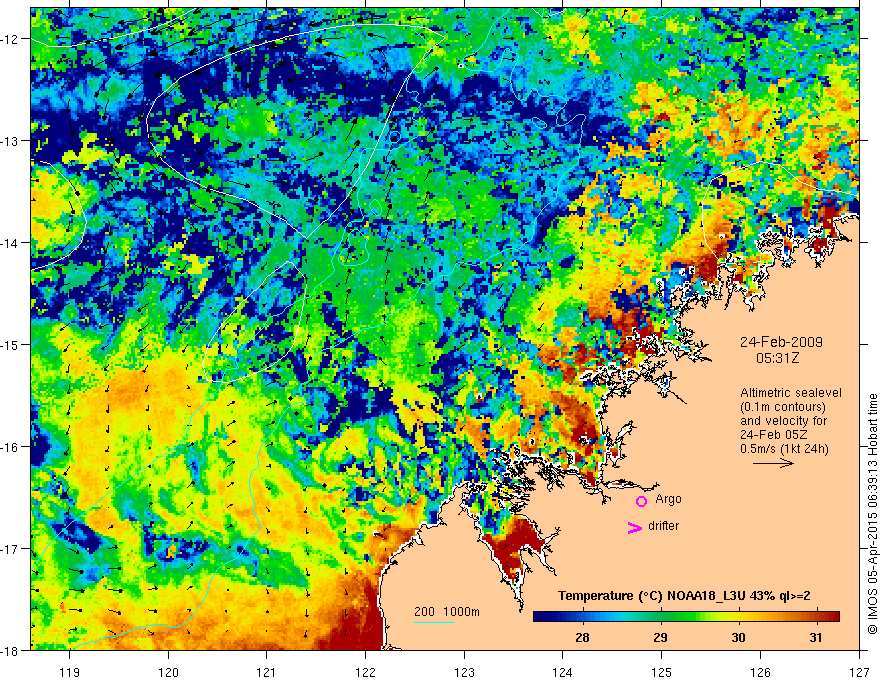The height and width of the screenshot is (680, 880).
Task: Click the latitude axis label -18
Action: (x=10, y=651)
